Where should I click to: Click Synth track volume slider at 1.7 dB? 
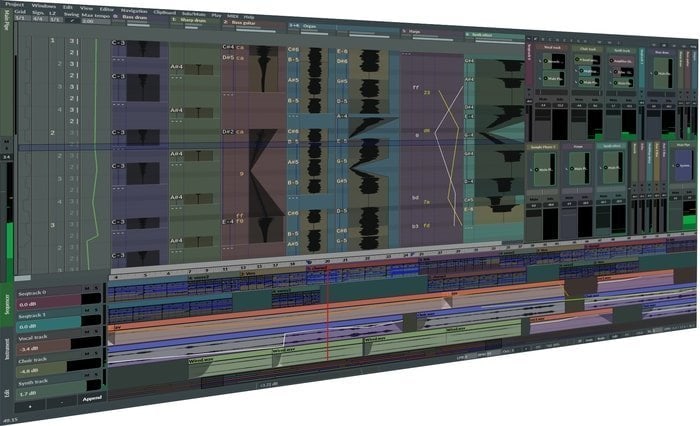pos(58,388)
